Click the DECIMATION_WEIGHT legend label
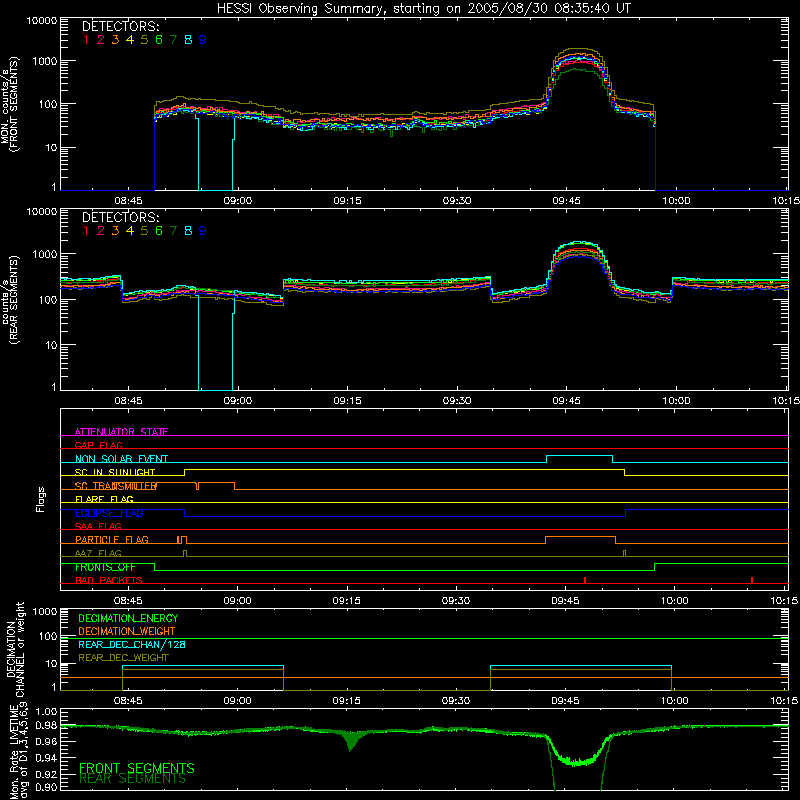Viewport: 800px width, 800px height. 127,632
